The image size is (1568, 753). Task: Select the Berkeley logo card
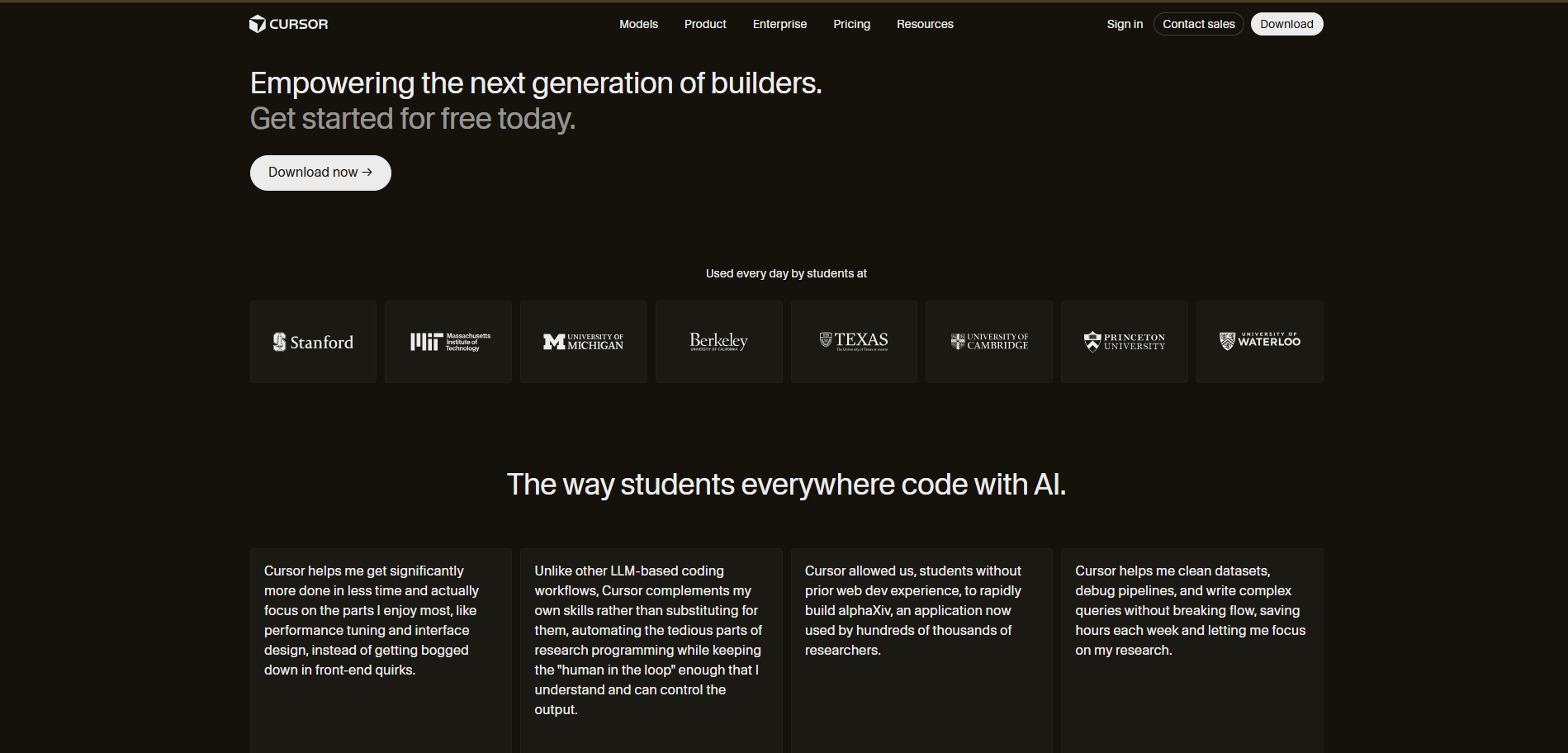coord(719,342)
